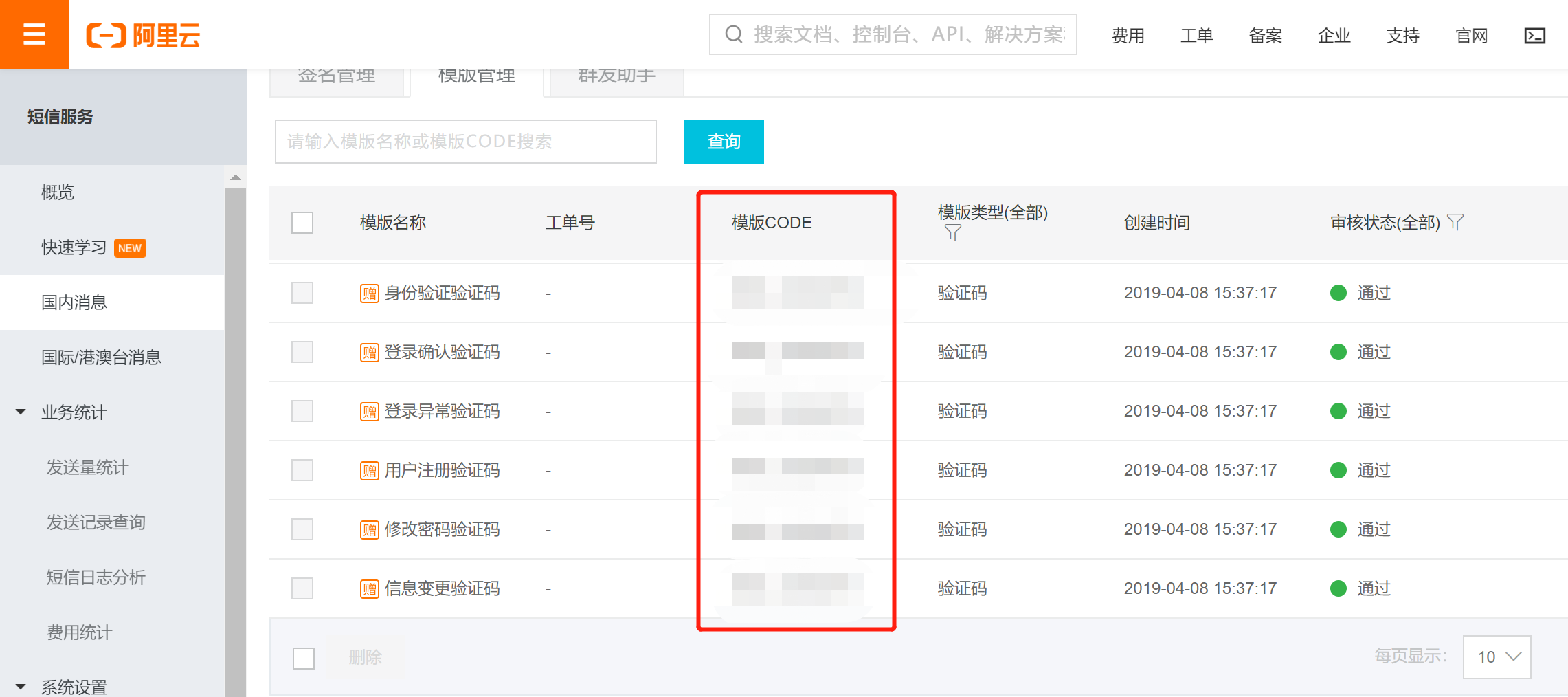Click the sidebar scrollbar up arrow
The height and width of the screenshot is (697, 1568).
click(x=236, y=177)
